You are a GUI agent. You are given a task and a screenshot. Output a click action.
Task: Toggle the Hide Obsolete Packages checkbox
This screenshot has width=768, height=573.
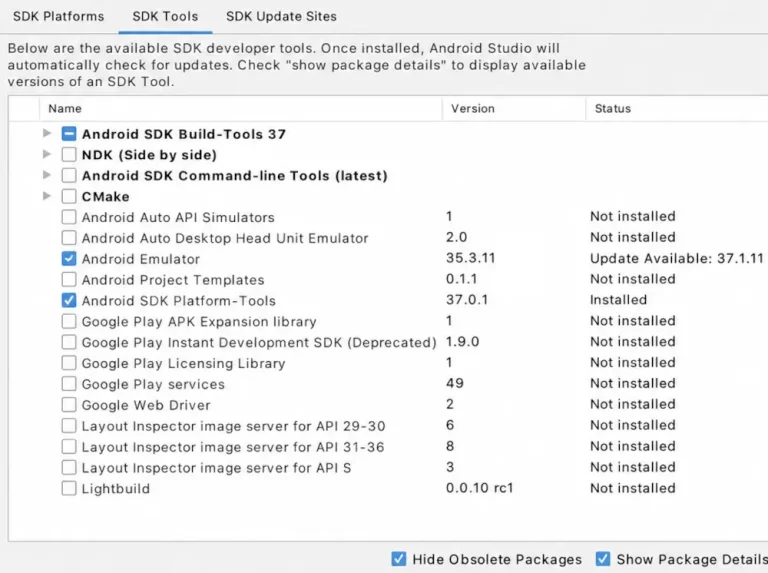[399, 559]
